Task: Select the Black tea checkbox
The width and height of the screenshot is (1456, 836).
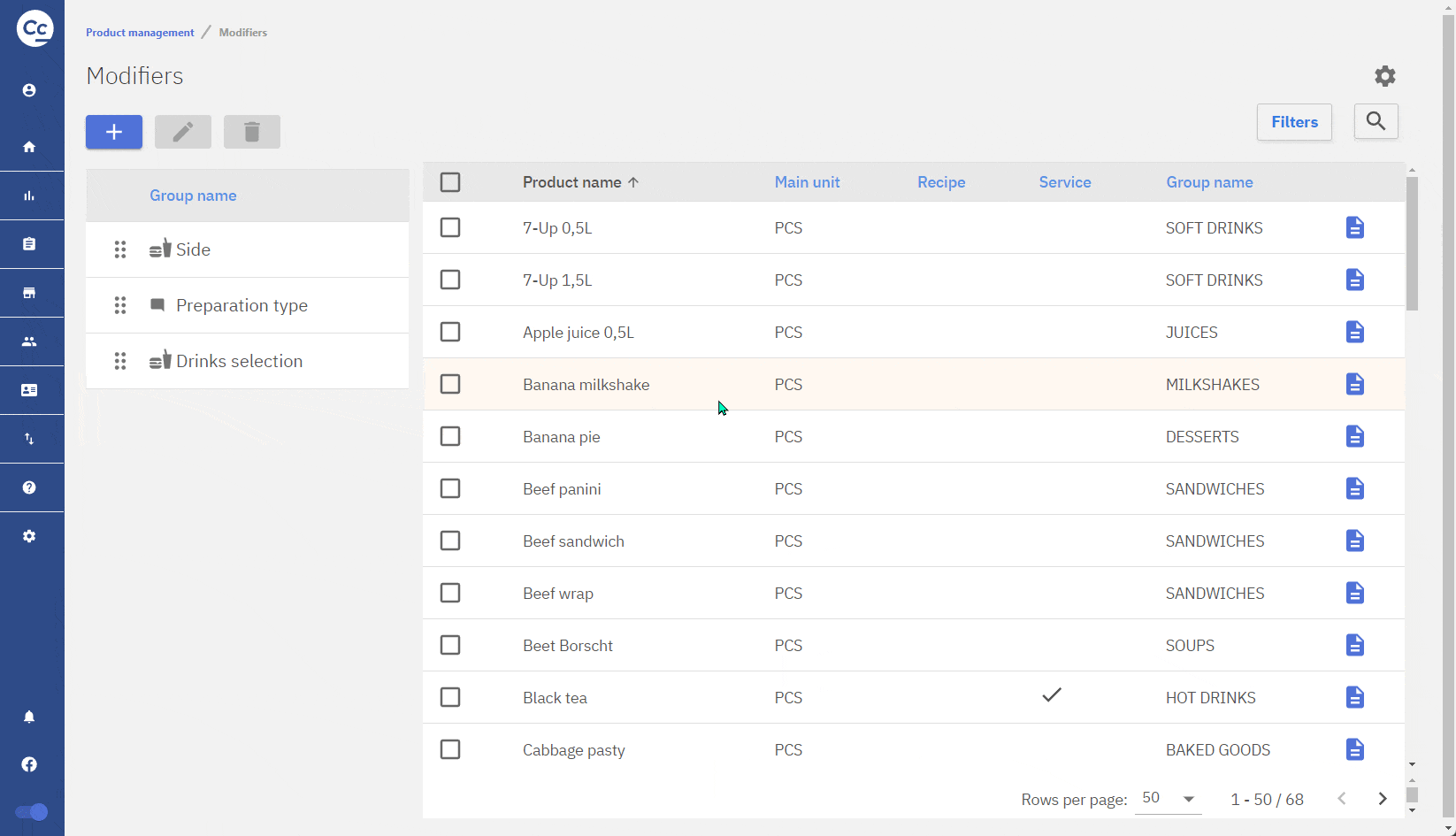Action: click(450, 697)
